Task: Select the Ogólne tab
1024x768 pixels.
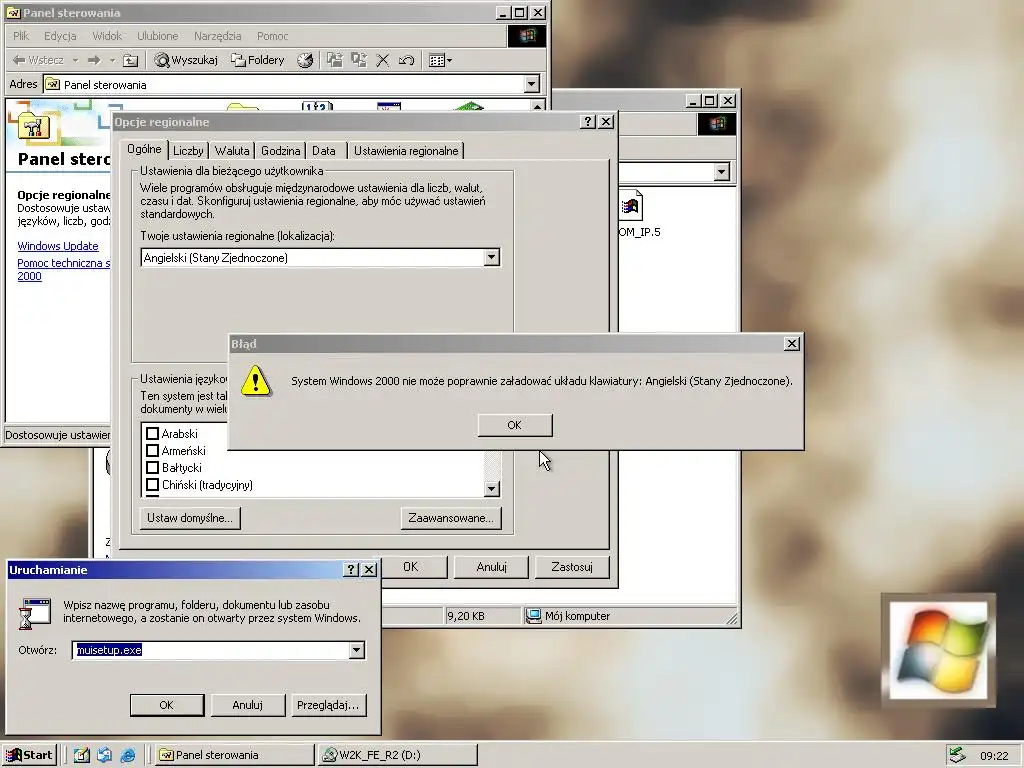Action: coord(144,149)
